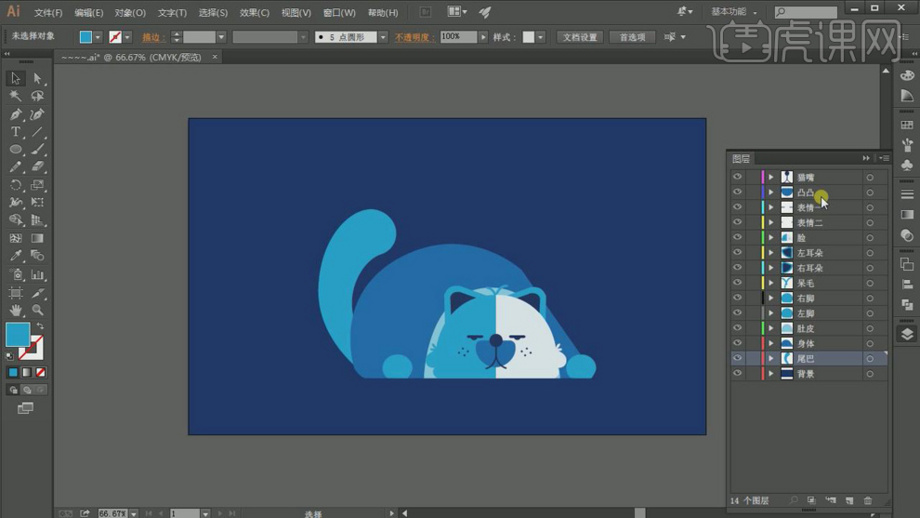The width and height of the screenshot is (920, 518).
Task: Click the delete layer trash icon
Action: 867,500
